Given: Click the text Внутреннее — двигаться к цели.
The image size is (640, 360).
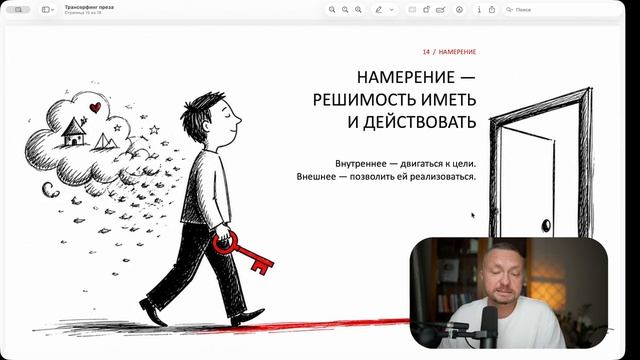Looking at the screenshot, I should pos(406,163).
